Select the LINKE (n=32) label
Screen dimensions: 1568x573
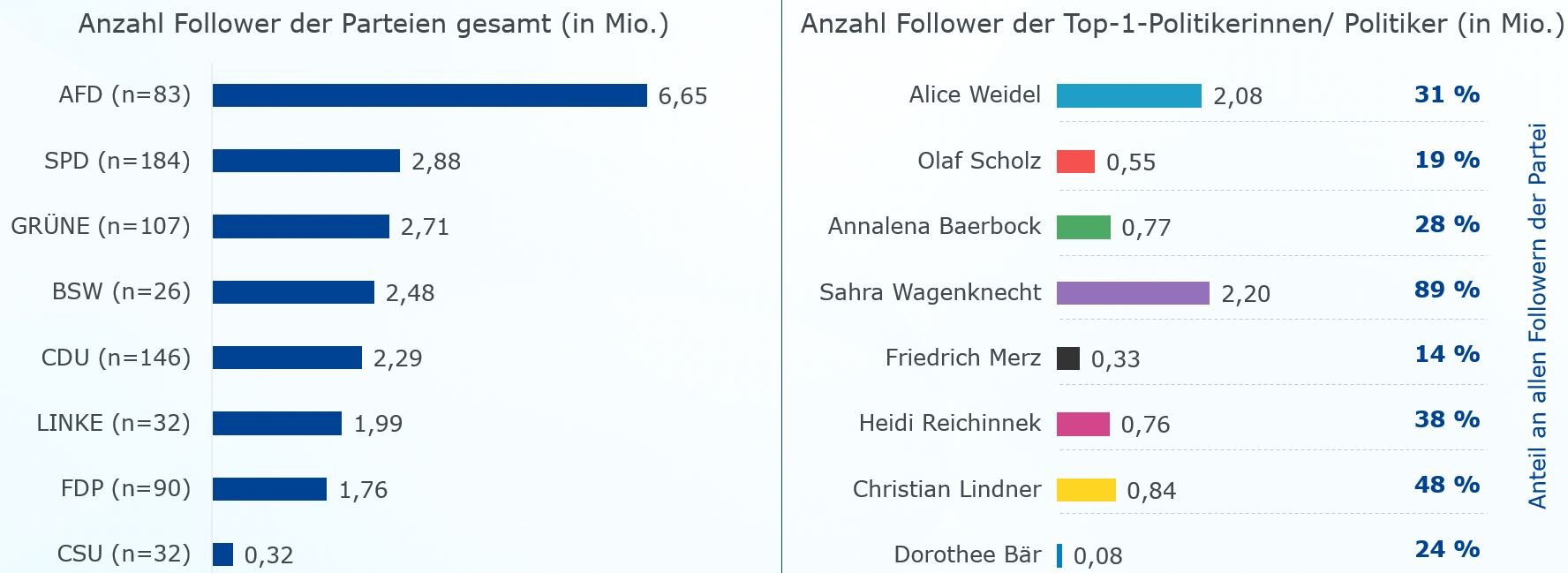[113, 423]
